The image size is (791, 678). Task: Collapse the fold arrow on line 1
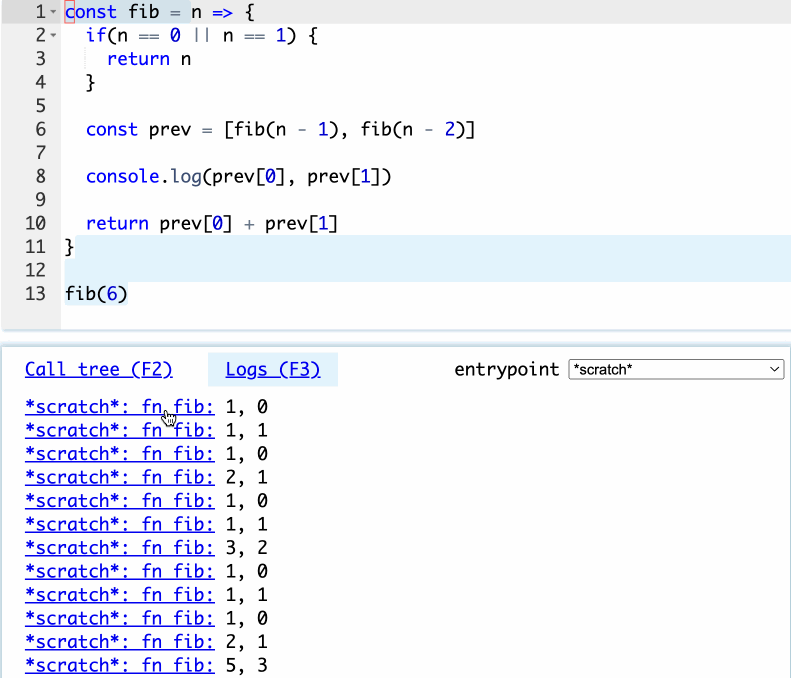point(53,13)
